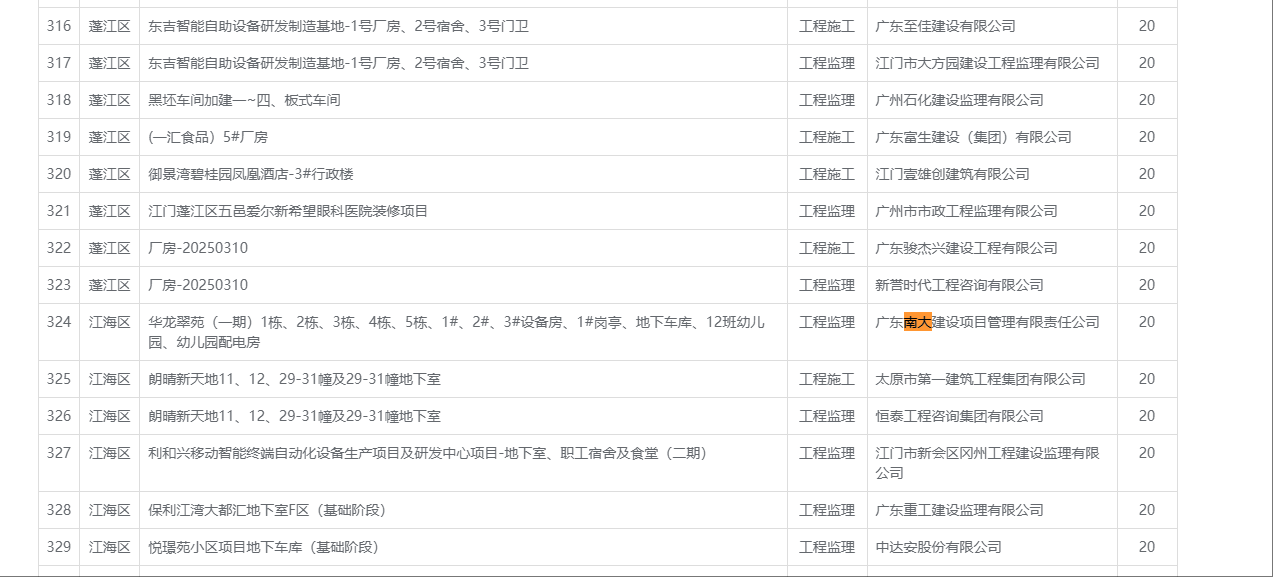The height and width of the screenshot is (577, 1273).
Task: Click row number 326
Action: 59,416
